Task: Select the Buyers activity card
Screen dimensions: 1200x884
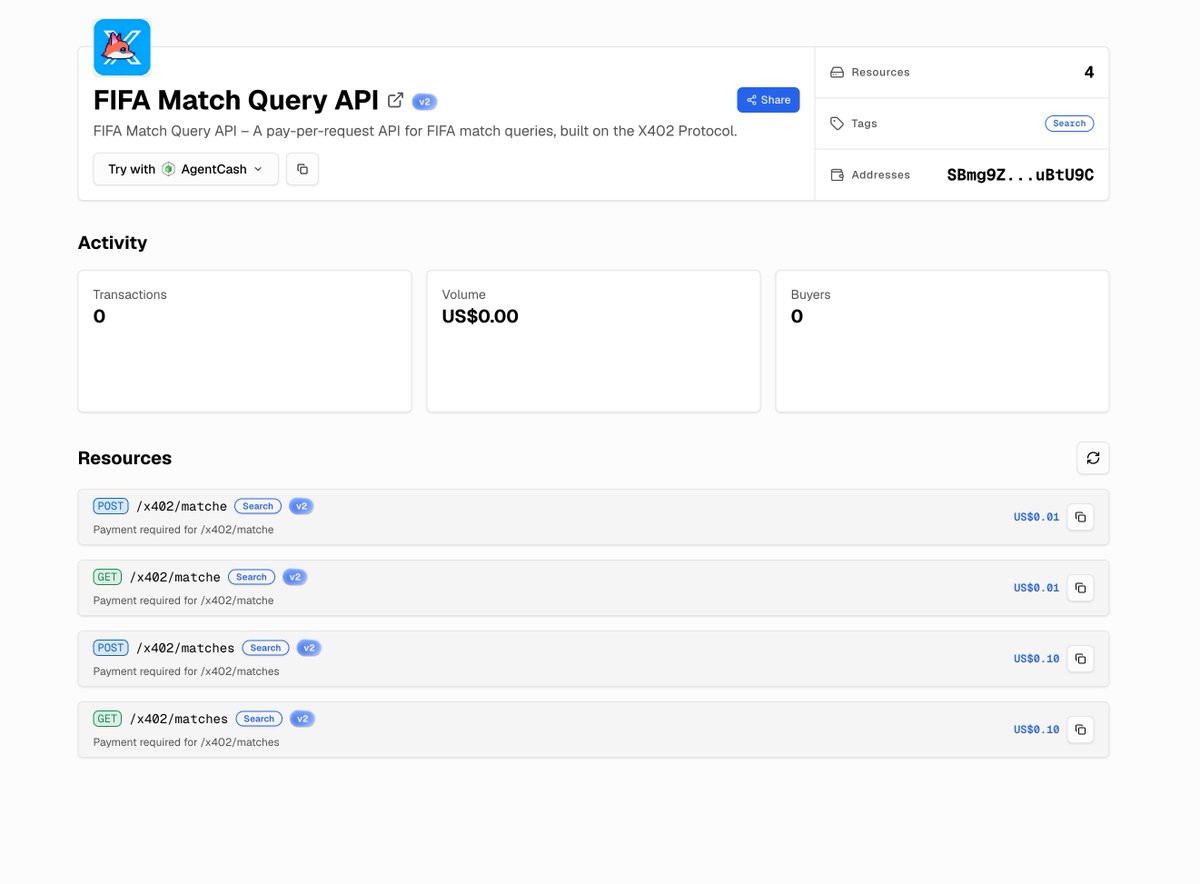Action: (x=942, y=341)
